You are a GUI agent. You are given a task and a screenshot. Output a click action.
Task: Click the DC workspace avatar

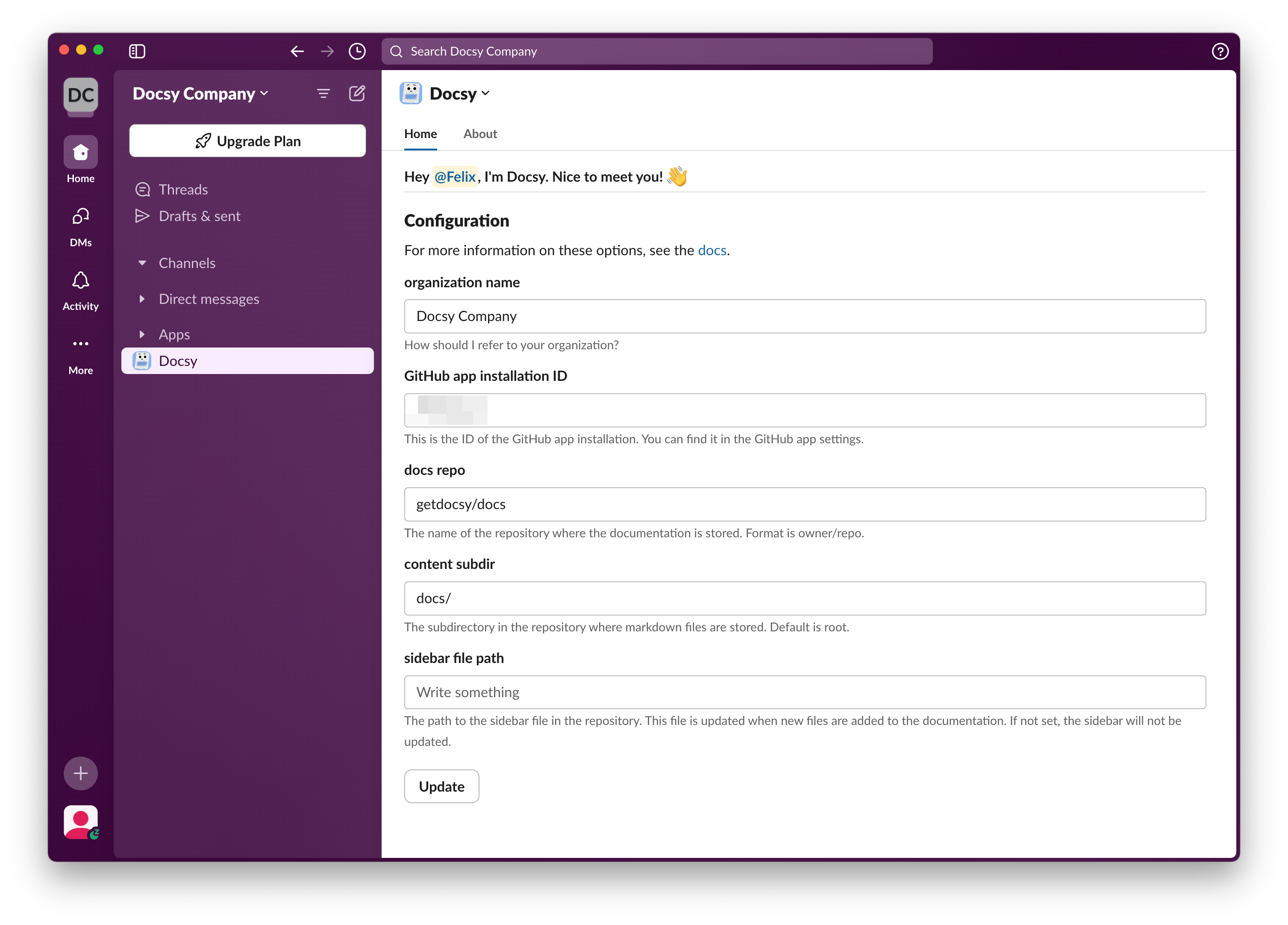point(81,95)
